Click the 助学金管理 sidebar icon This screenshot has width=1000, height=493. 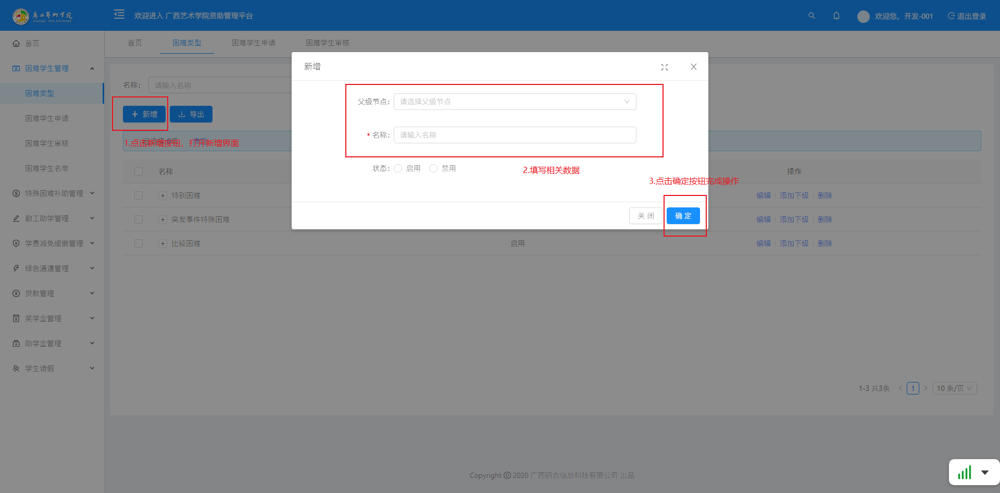(17, 343)
